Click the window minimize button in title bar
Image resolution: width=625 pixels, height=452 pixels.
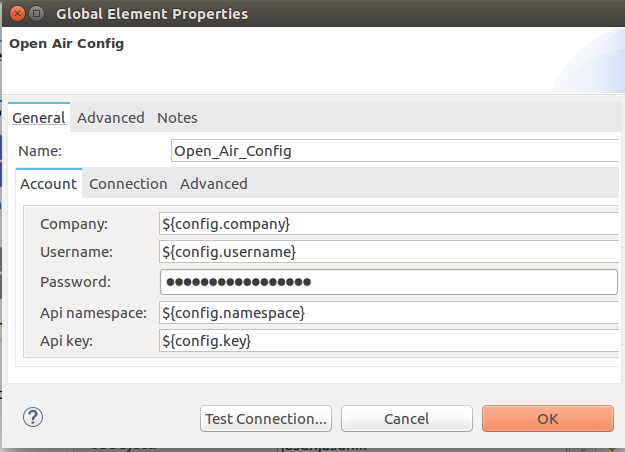[37, 14]
